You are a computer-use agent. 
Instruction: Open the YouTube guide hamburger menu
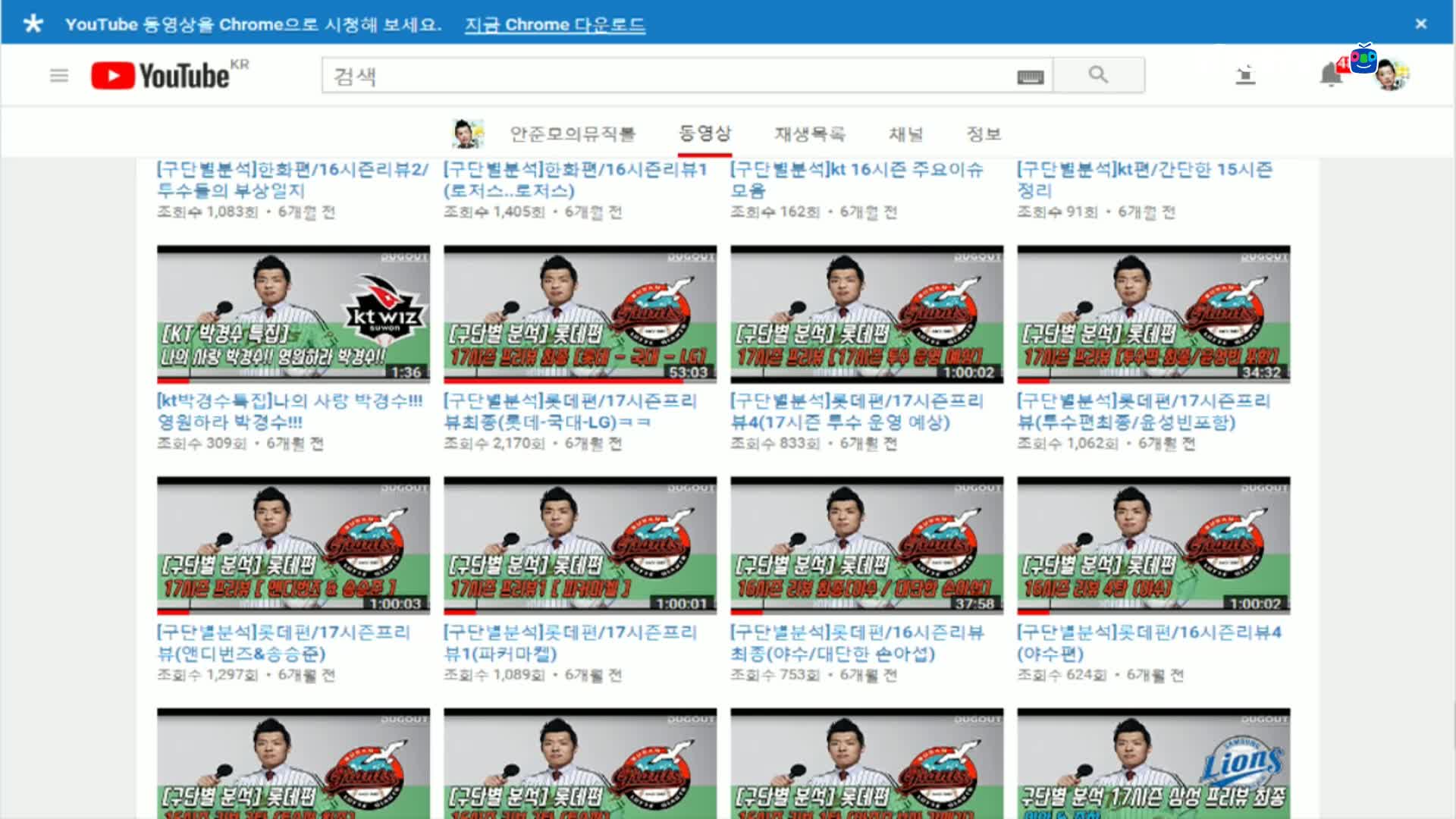(59, 75)
